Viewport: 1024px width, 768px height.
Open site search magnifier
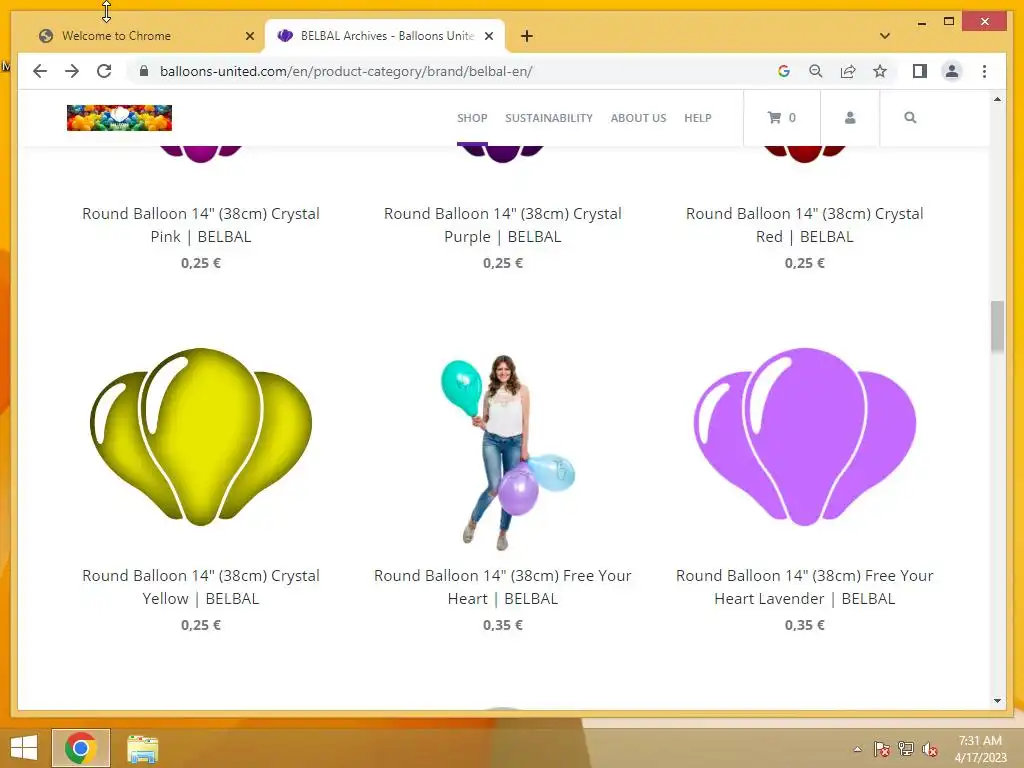pos(910,118)
